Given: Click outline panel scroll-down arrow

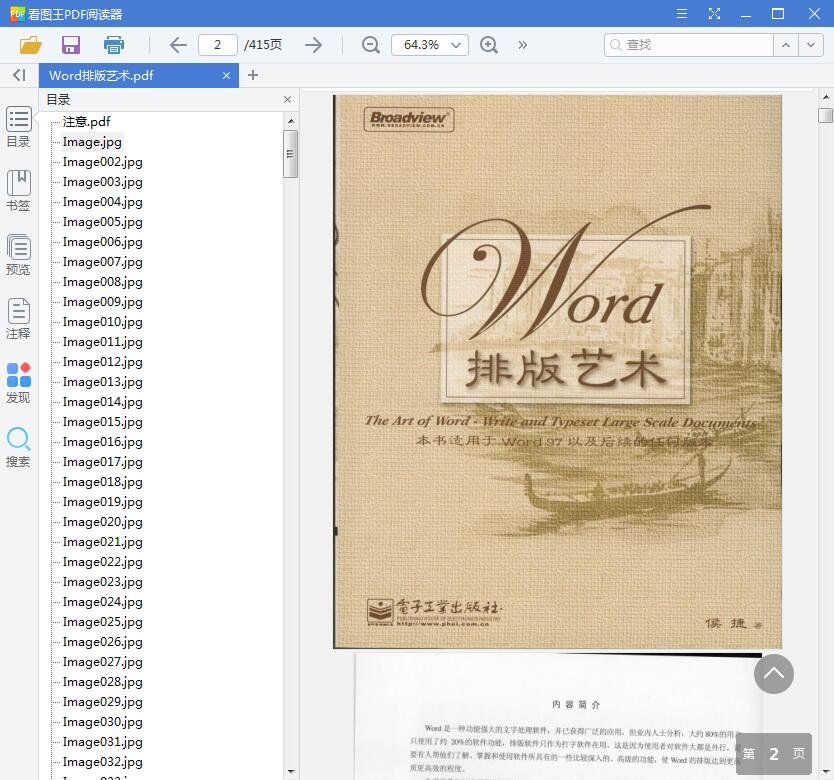Looking at the screenshot, I should coord(291,771).
